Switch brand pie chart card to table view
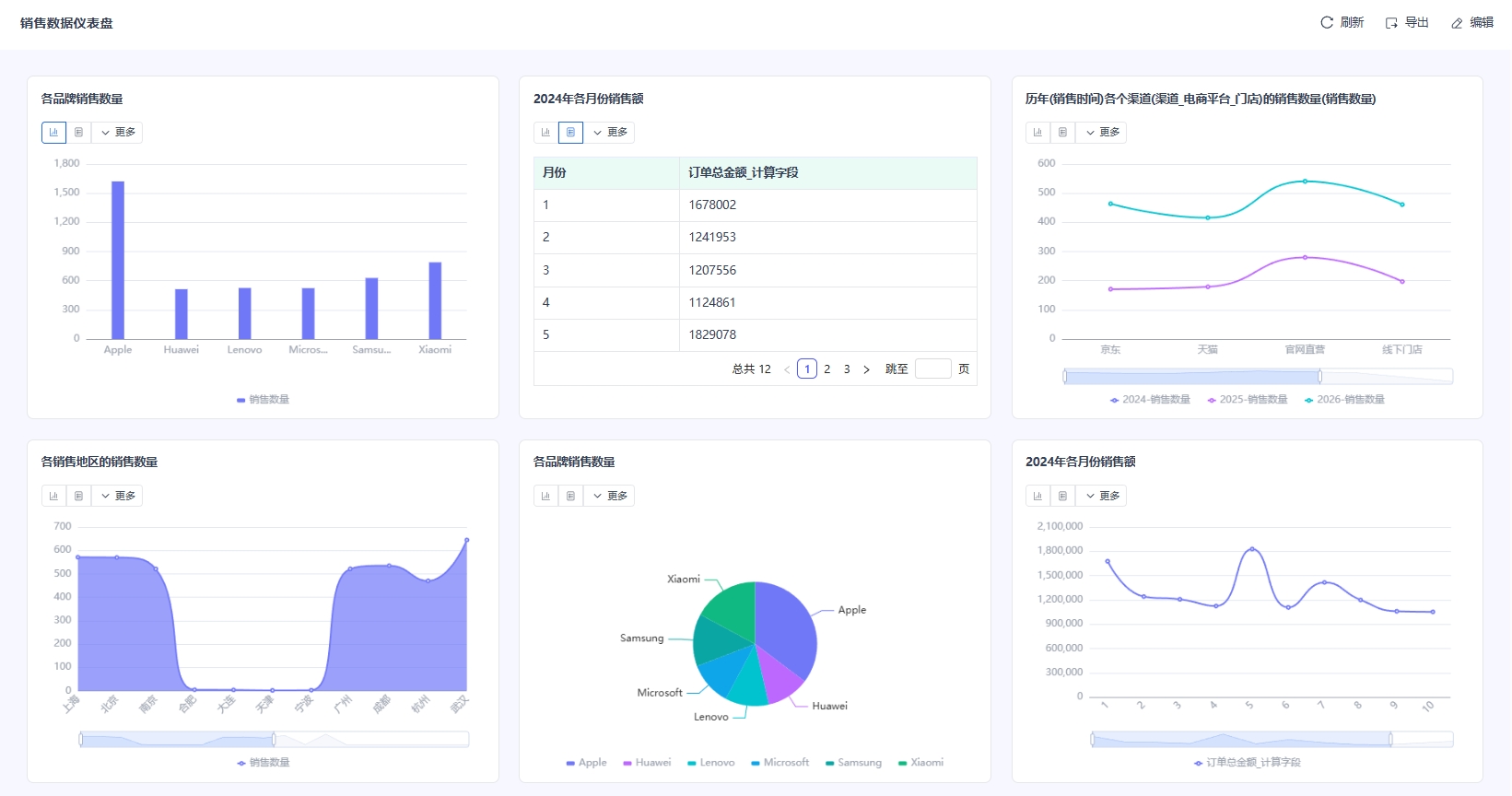Image resolution: width=1512 pixels, height=796 pixels. 570,496
